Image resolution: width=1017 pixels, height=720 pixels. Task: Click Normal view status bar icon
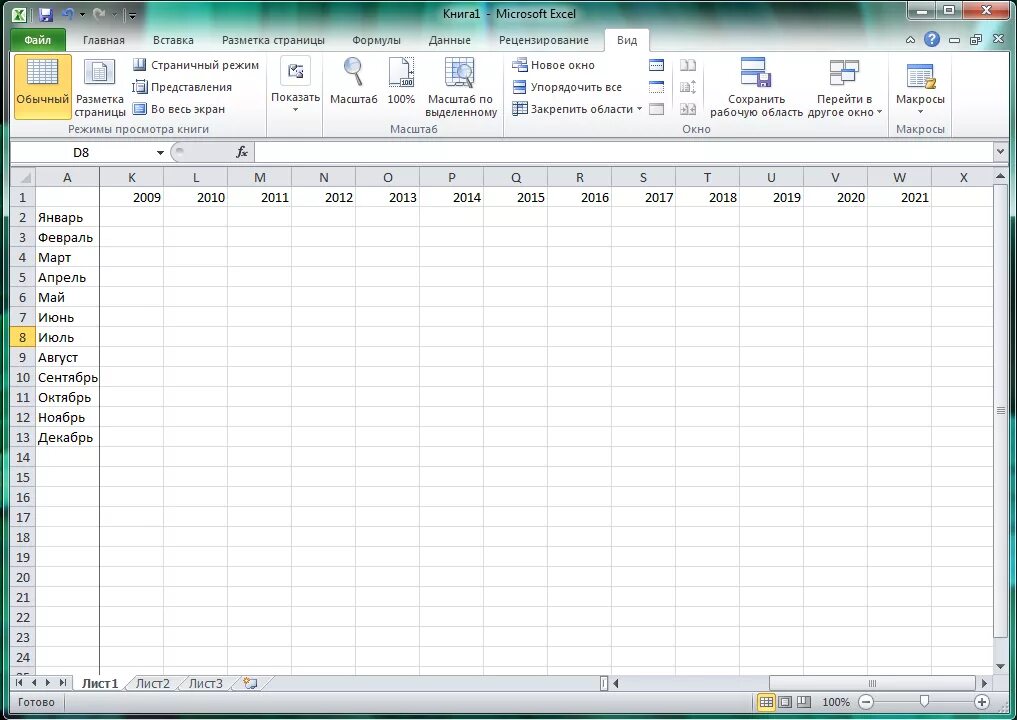tap(766, 702)
